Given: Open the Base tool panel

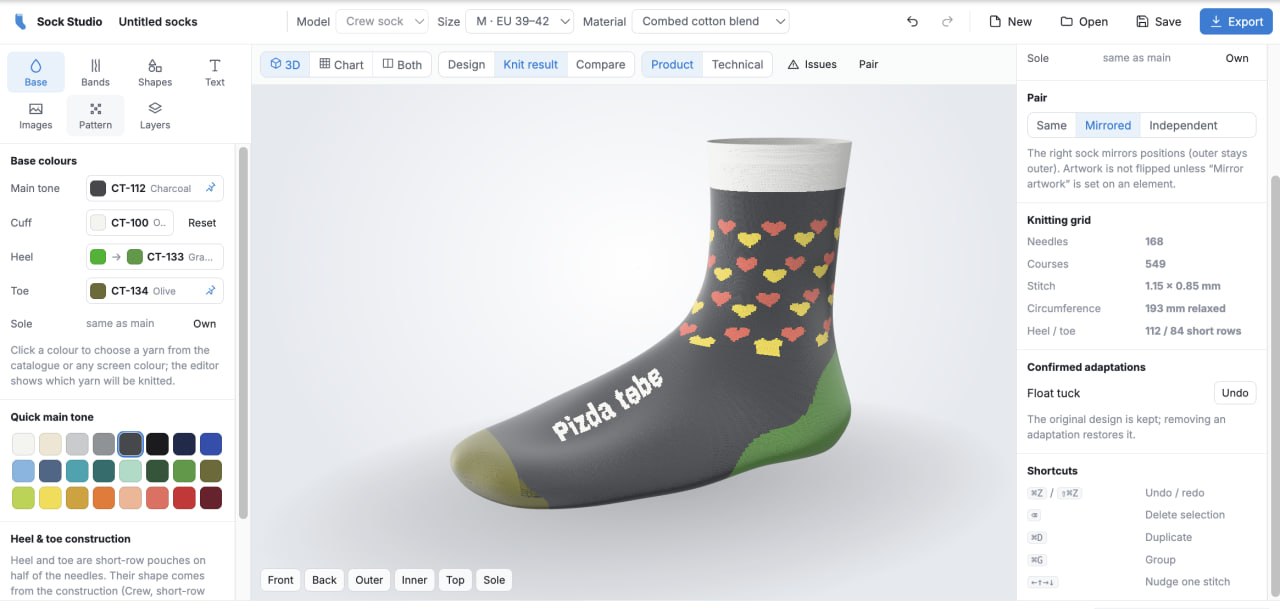Looking at the screenshot, I should pos(36,72).
